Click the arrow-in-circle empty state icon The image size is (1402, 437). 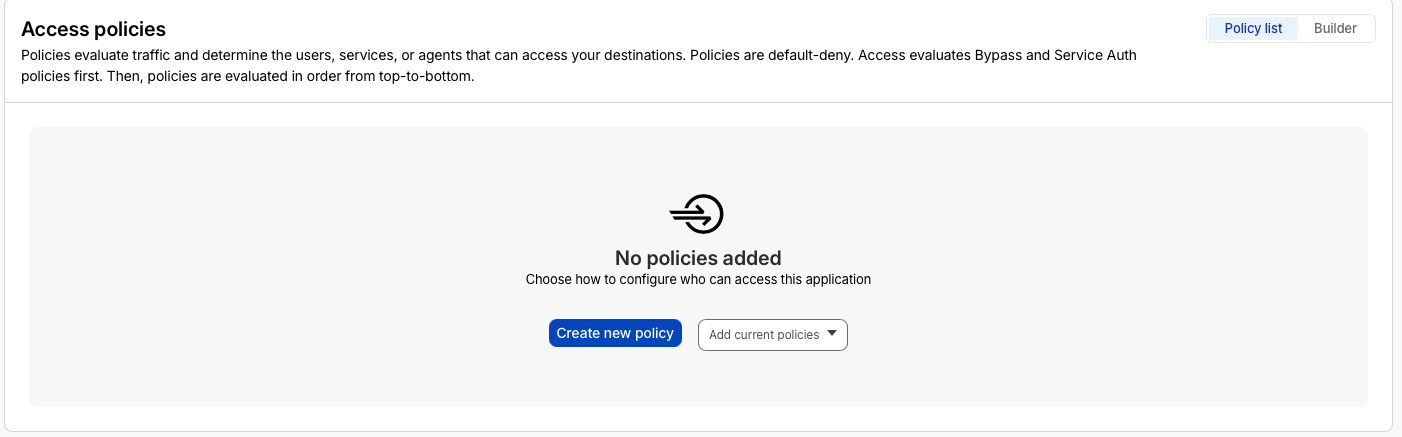tap(697, 214)
